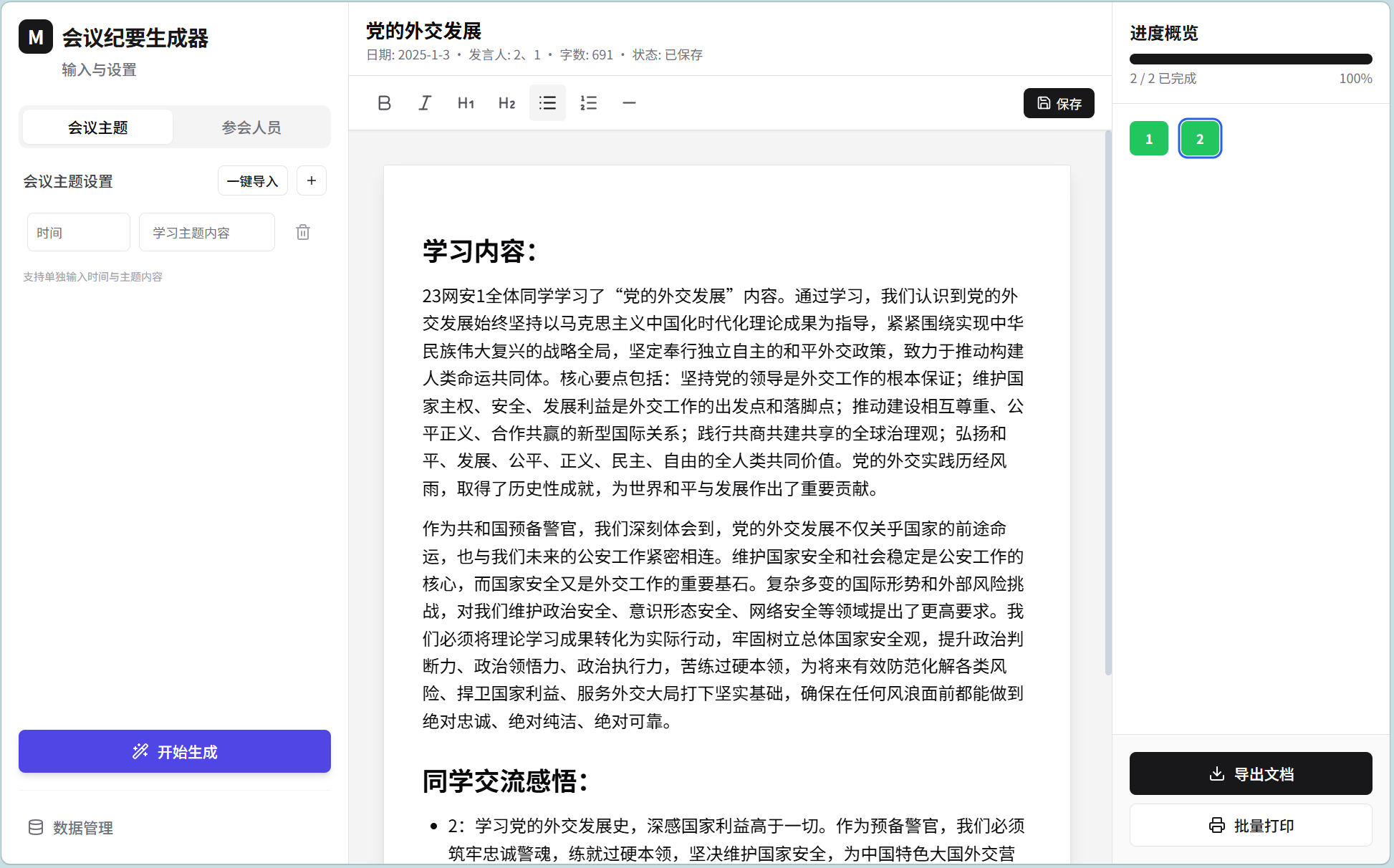Insert a numbered list
1394x868 pixels.
pos(588,102)
